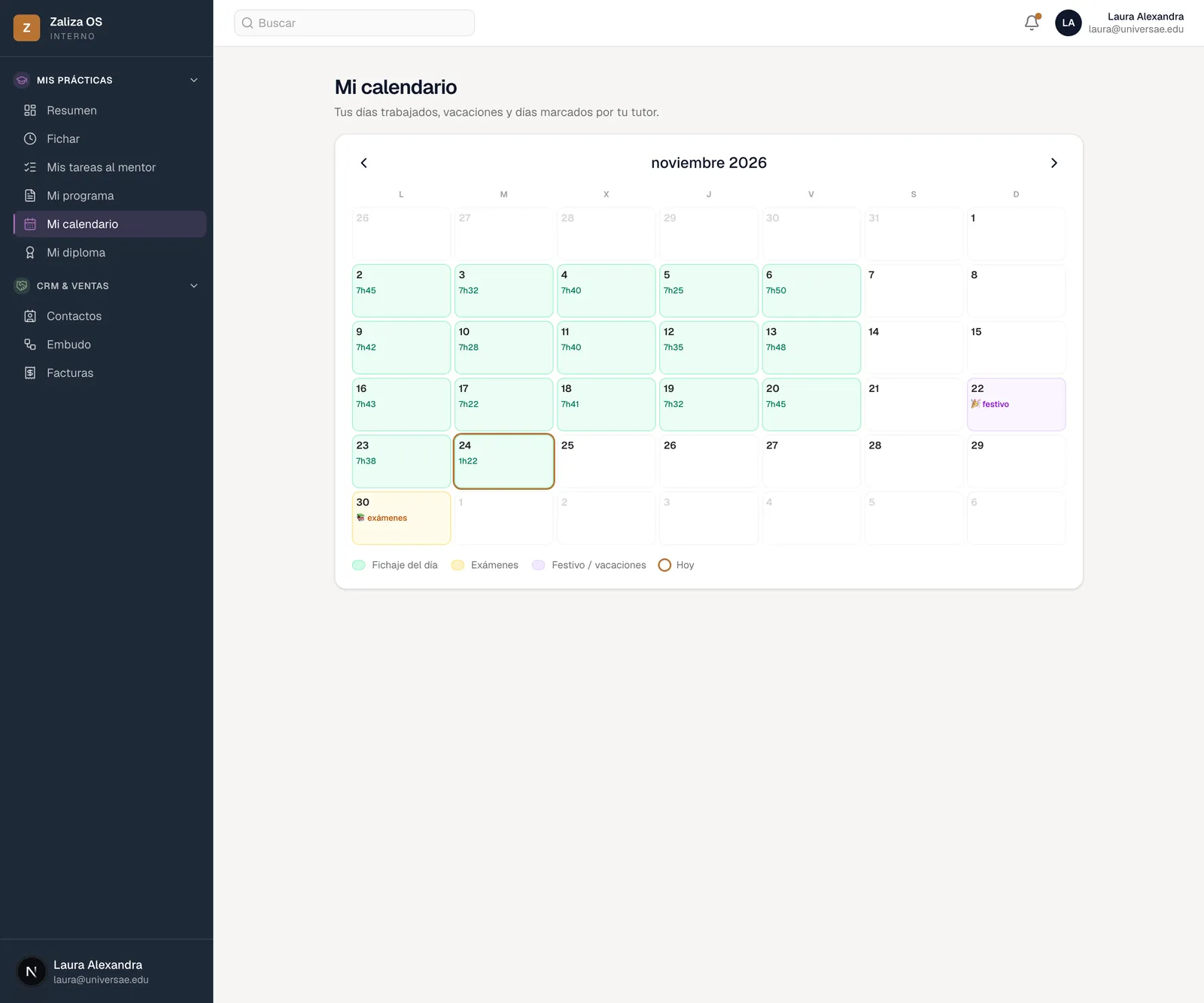Select day 2 with 7h45
Image resolution: width=1204 pixels, height=1003 pixels.
pyautogui.click(x=401, y=290)
